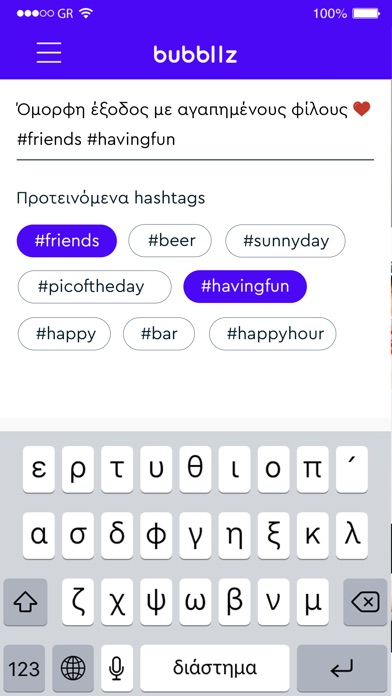Viewport: 392px width, 696px height.
Task: Deselect the #havingfun hashtag chip
Action: point(245,286)
